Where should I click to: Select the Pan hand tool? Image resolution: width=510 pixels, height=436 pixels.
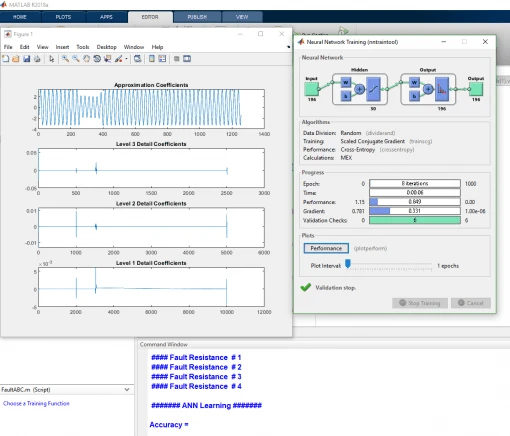(x=86, y=59)
